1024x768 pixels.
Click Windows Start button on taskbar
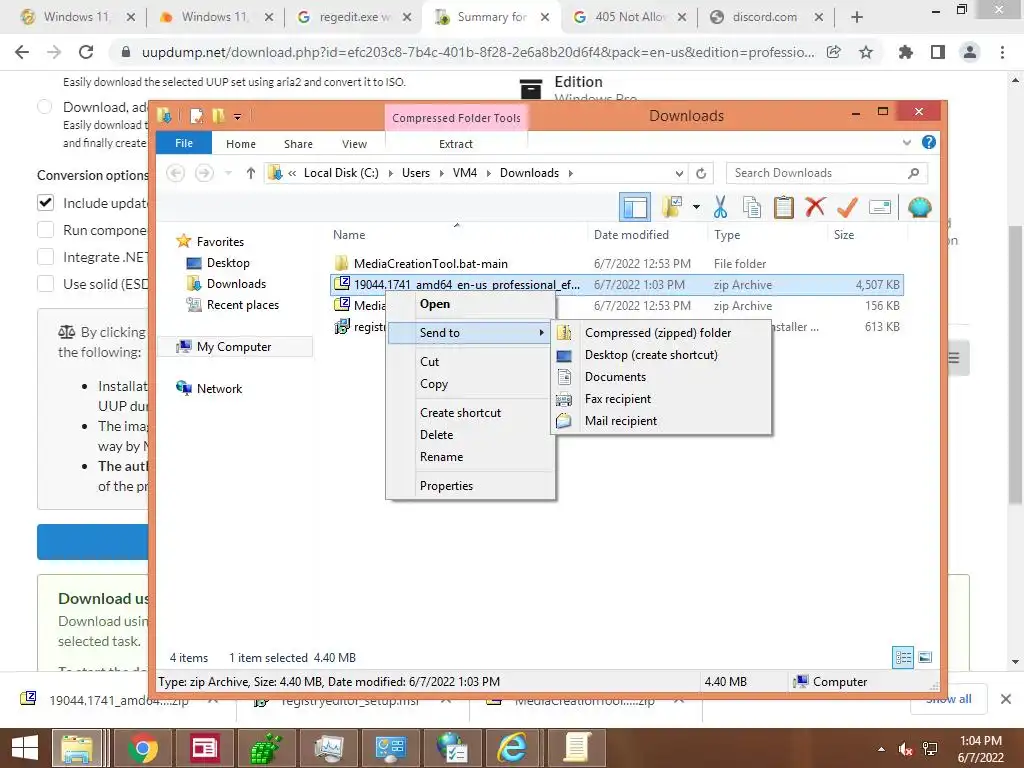coord(24,748)
